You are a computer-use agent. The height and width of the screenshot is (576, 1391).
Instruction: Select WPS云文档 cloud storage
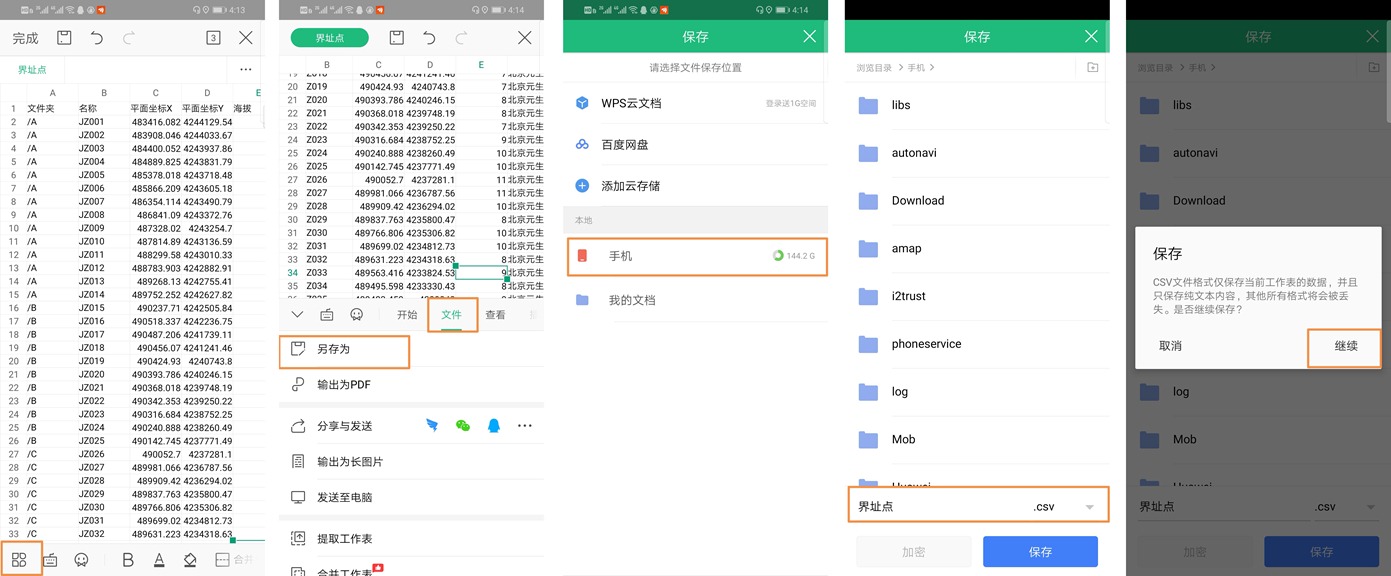click(x=630, y=103)
